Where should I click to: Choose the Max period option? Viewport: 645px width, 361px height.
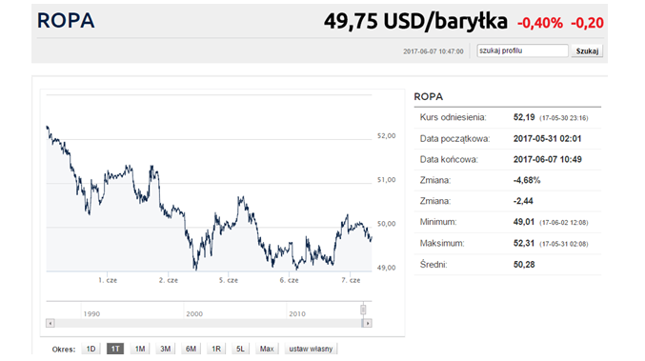267,349
